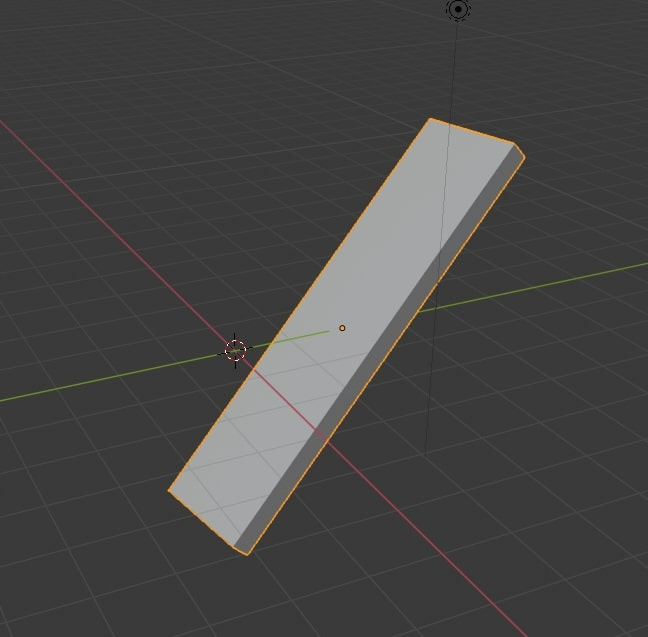
Task: Click the orange object origin dot
Action: point(342,328)
